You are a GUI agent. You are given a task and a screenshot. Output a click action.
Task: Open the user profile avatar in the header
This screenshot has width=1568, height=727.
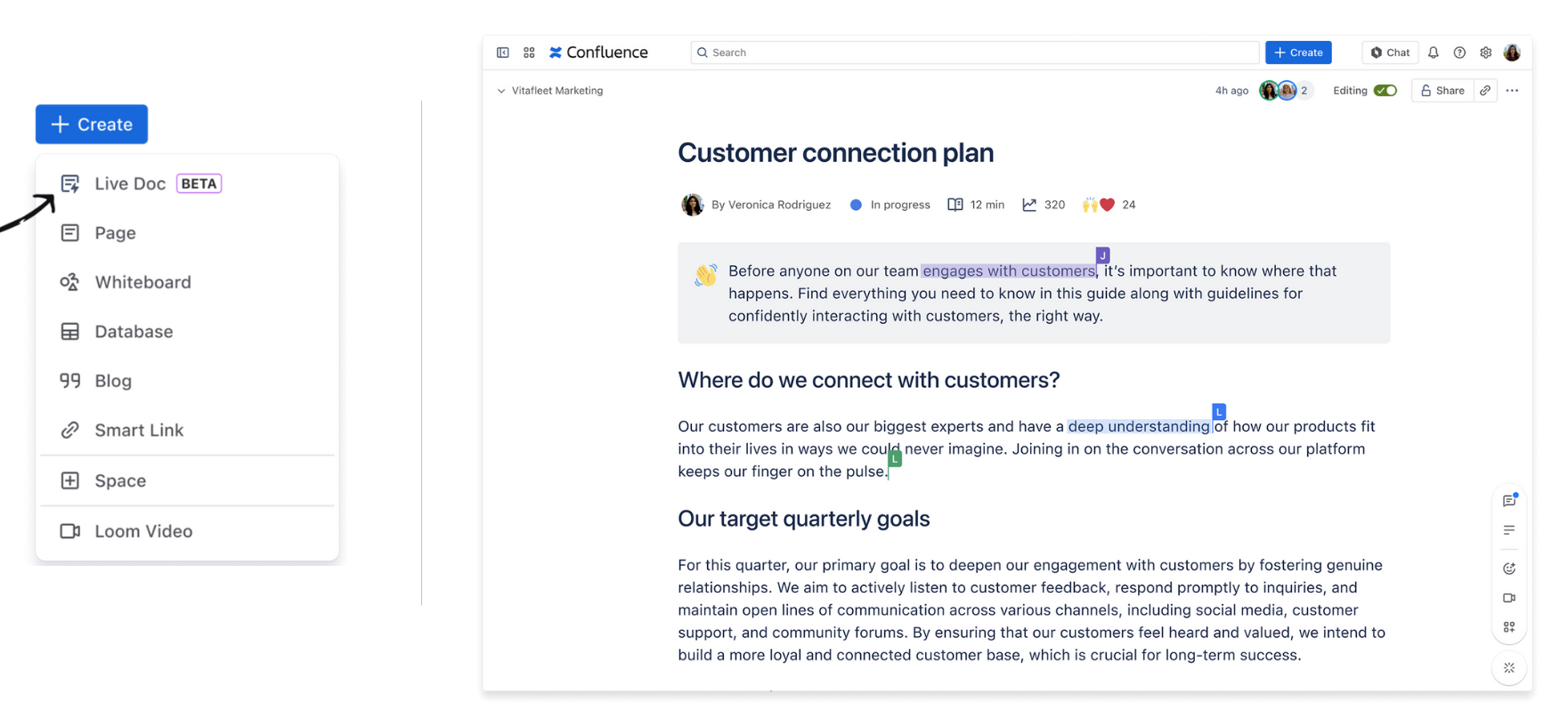point(1512,53)
